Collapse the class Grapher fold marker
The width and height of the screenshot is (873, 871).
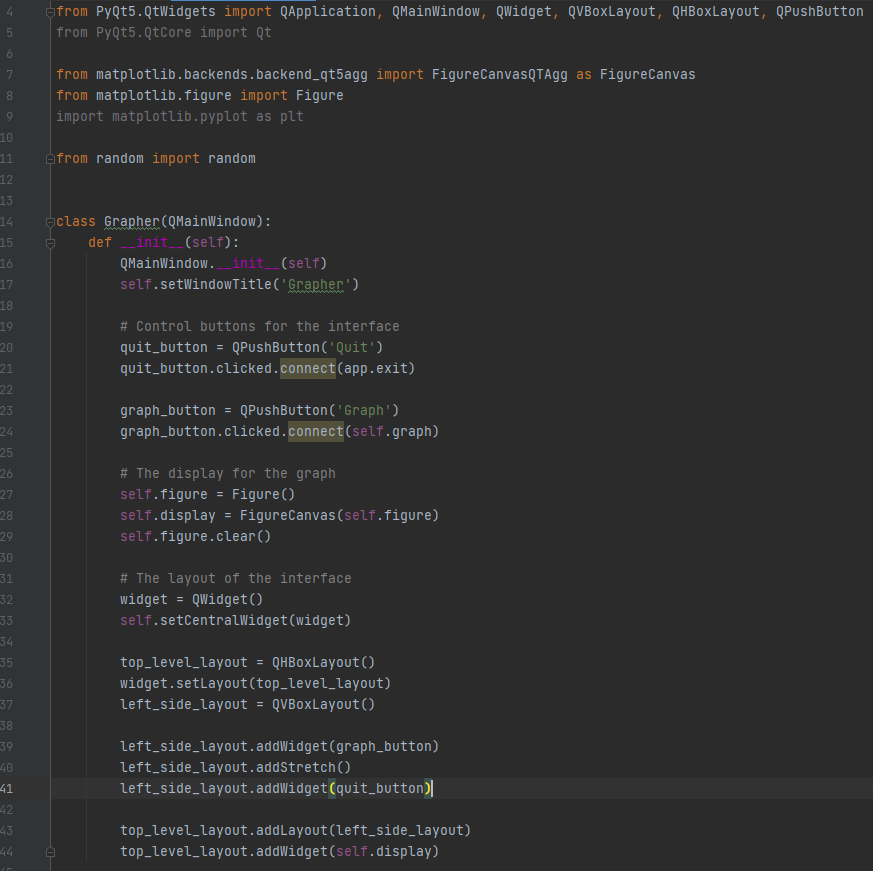pyautogui.click(x=50, y=222)
